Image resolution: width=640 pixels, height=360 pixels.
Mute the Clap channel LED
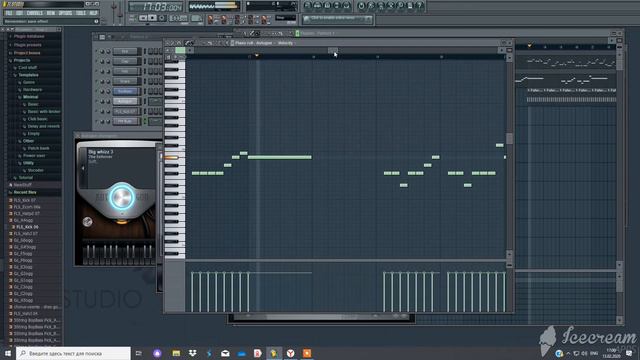[x=97, y=61]
